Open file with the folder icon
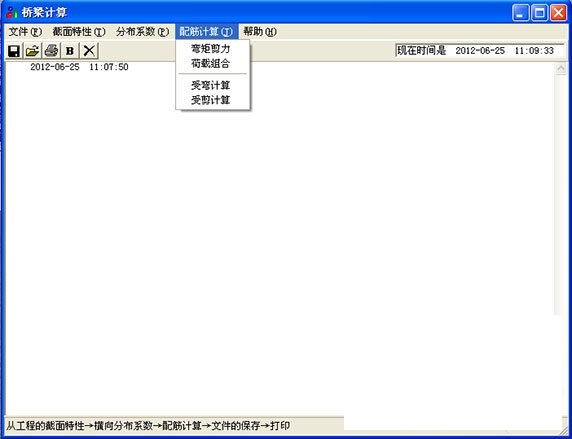This screenshot has width=572, height=439. pos(32,51)
